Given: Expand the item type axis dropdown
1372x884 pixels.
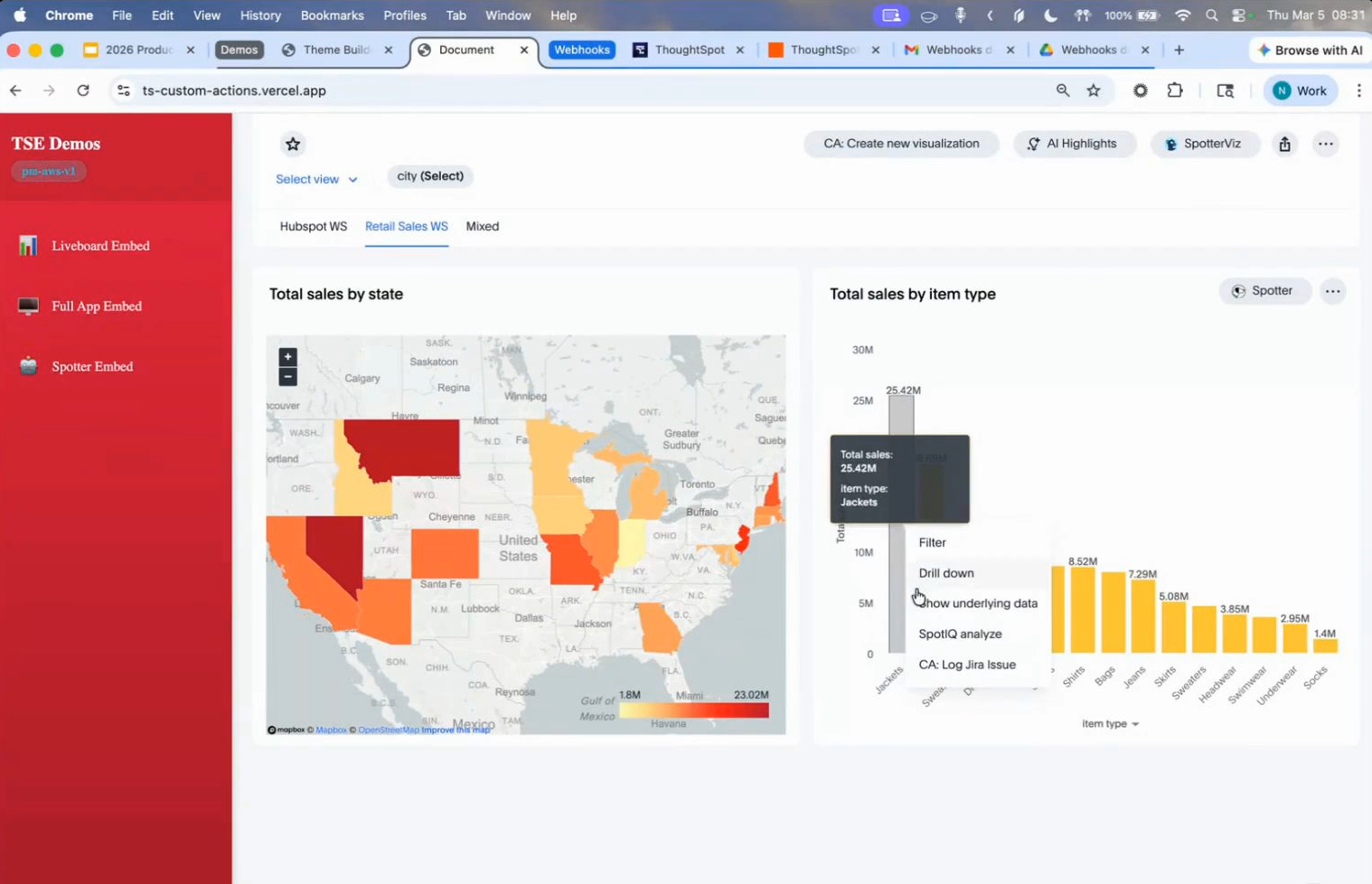Looking at the screenshot, I should point(1110,724).
